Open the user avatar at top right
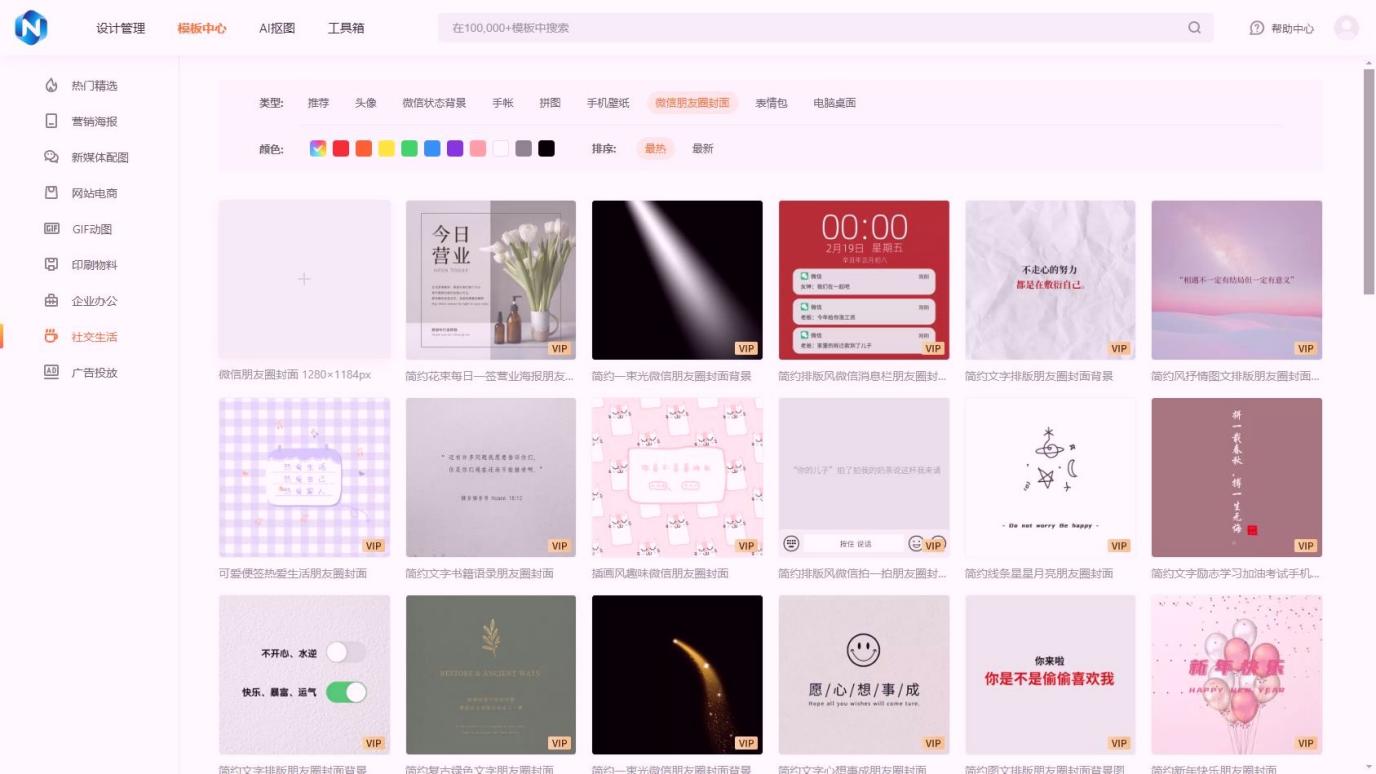 (x=1346, y=28)
